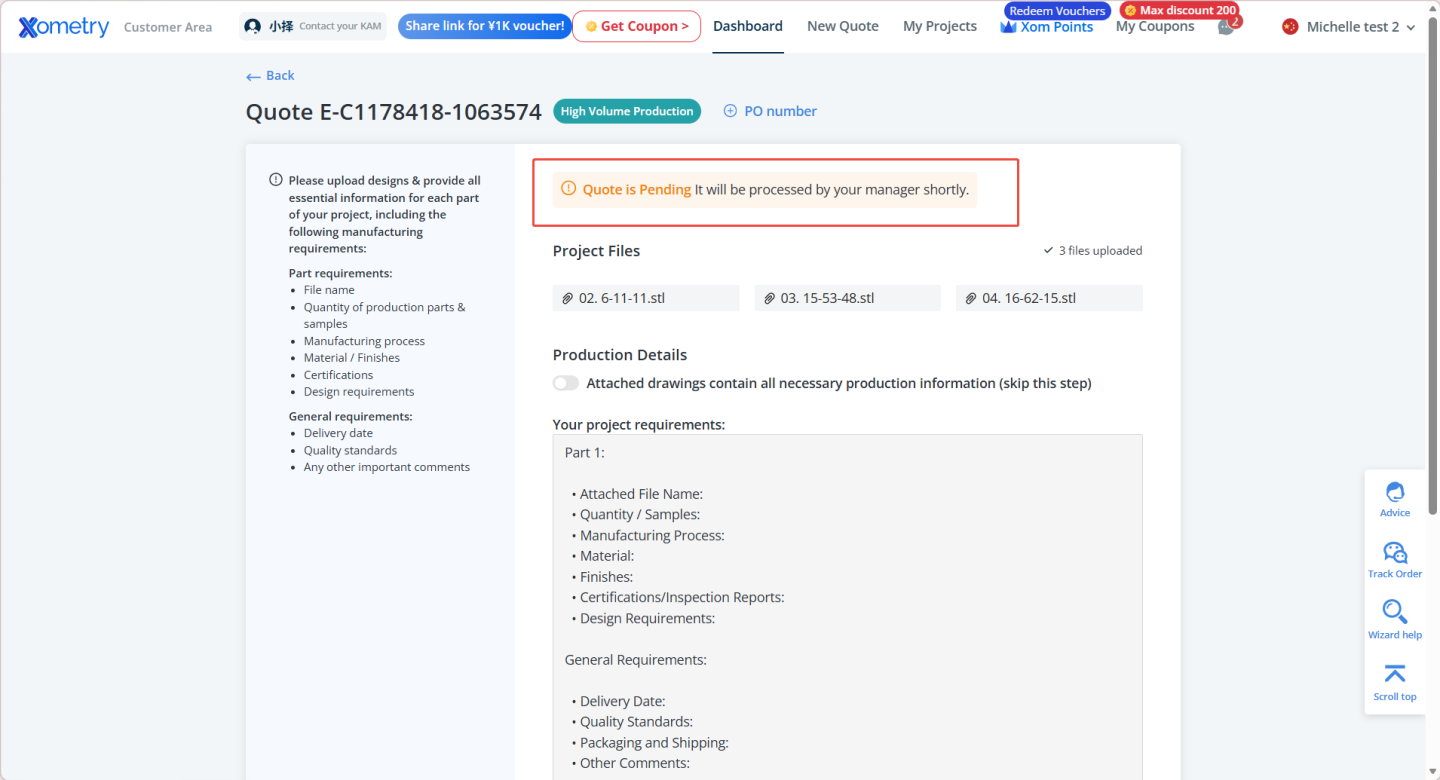Screen dimensions: 1440x780
Task: Open the My Projects tab
Action: 939,26
